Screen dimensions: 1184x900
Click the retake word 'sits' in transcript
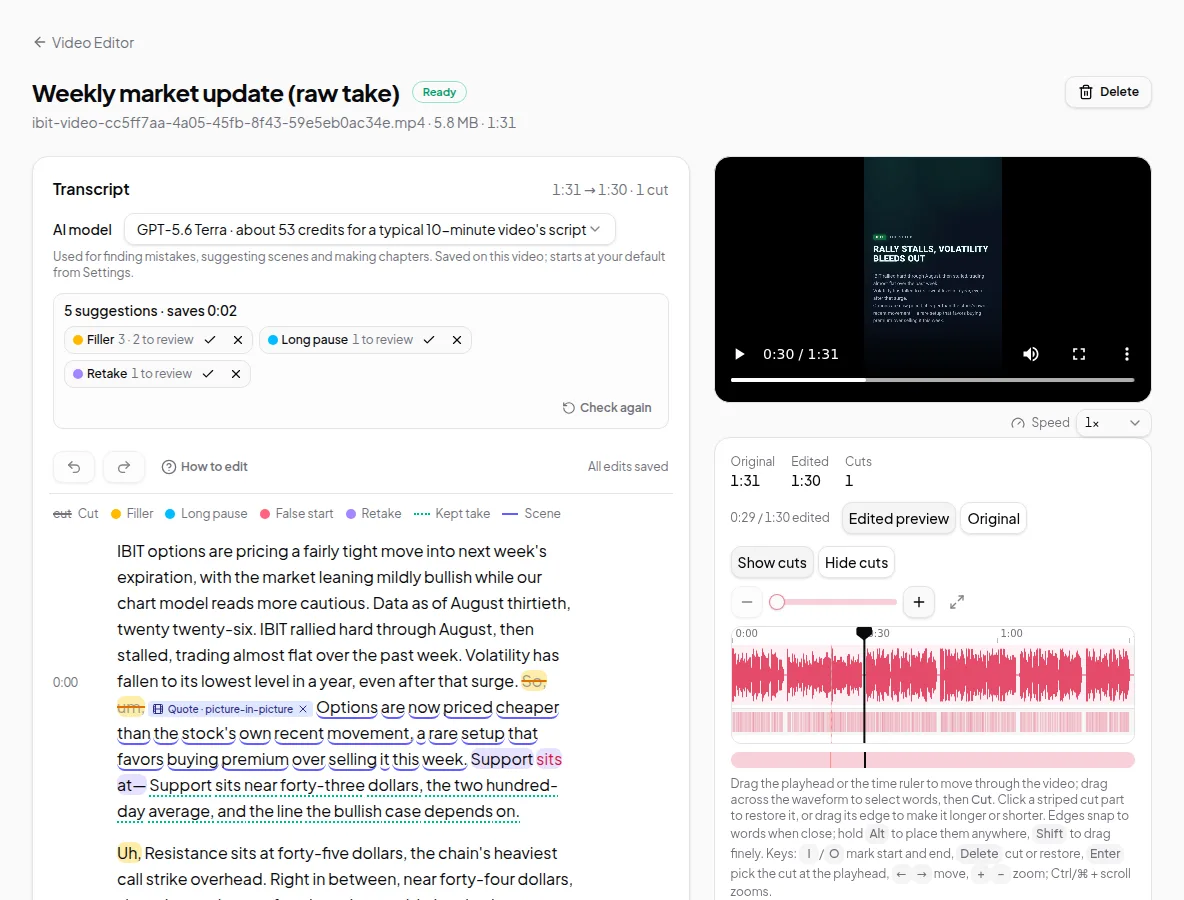(x=549, y=759)
